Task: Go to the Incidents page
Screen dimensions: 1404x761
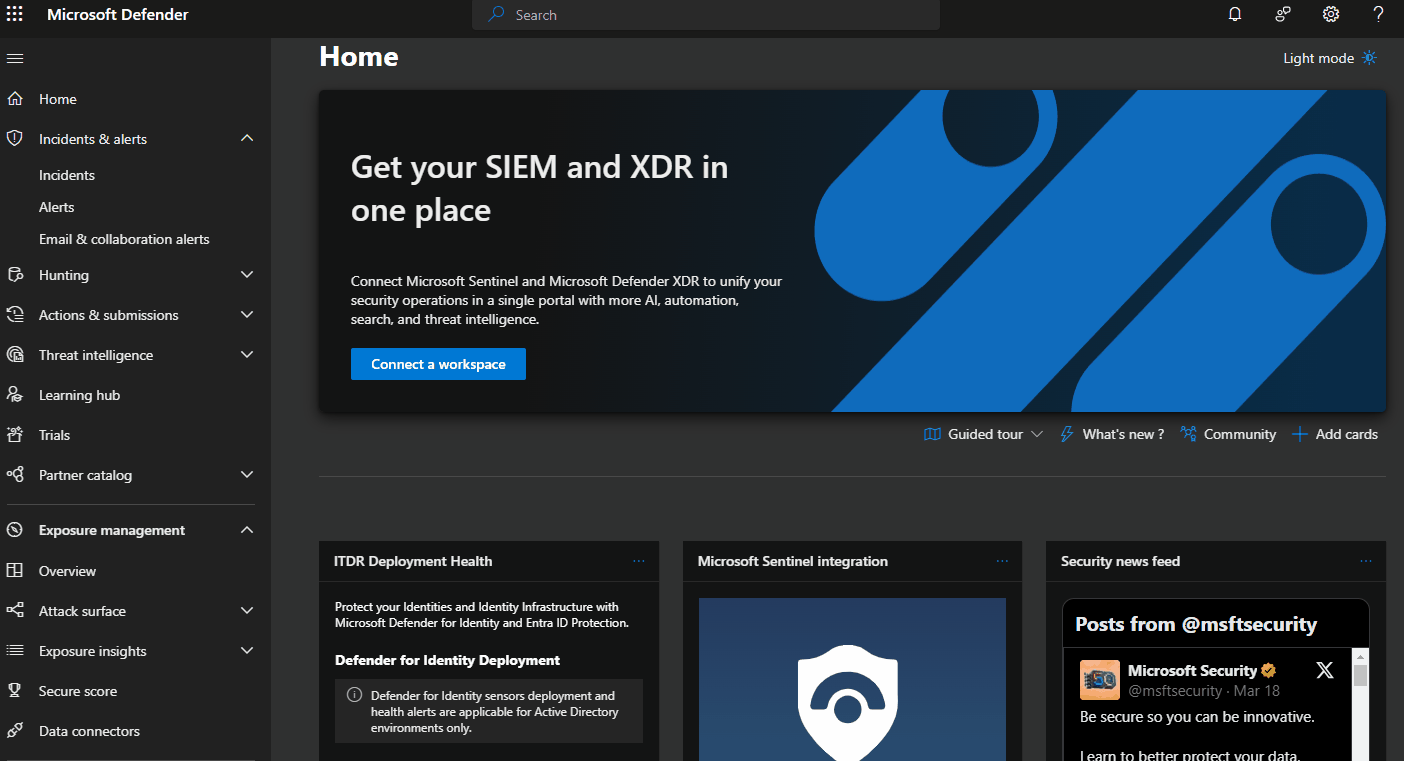Action: point(66,174)
